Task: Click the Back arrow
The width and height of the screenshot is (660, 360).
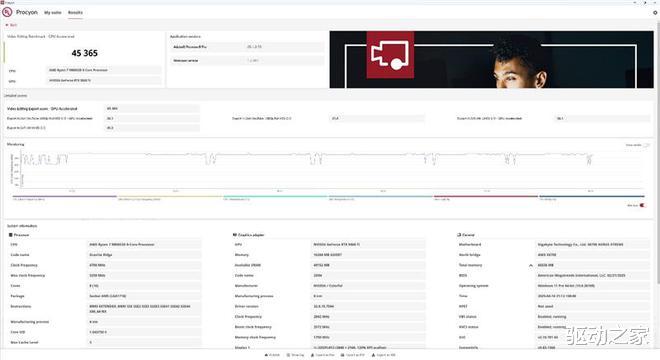Action: coord(7,25)
